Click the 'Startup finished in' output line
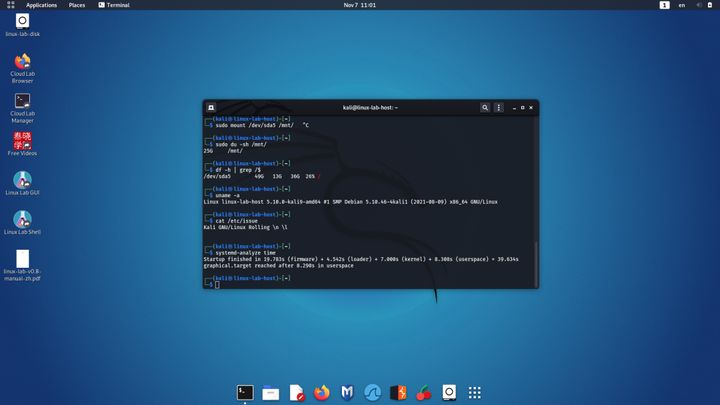Image resolution: width=720 pixels, height=405 pixels. (361, 259)
